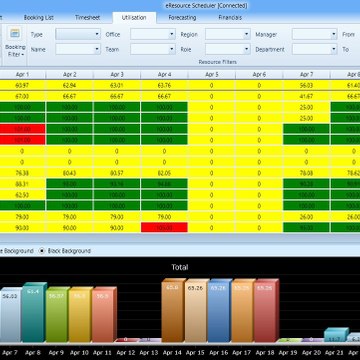The image size is (360, 360).
Task: Click the Apr 15 bar labeled 65.26
Action: (x=197, y=311)
